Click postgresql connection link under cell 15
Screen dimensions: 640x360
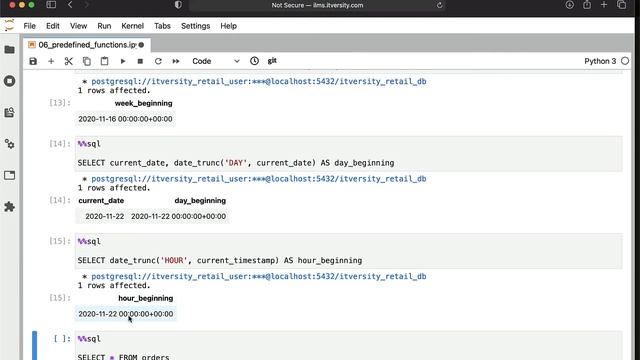(x=259, y=276)
